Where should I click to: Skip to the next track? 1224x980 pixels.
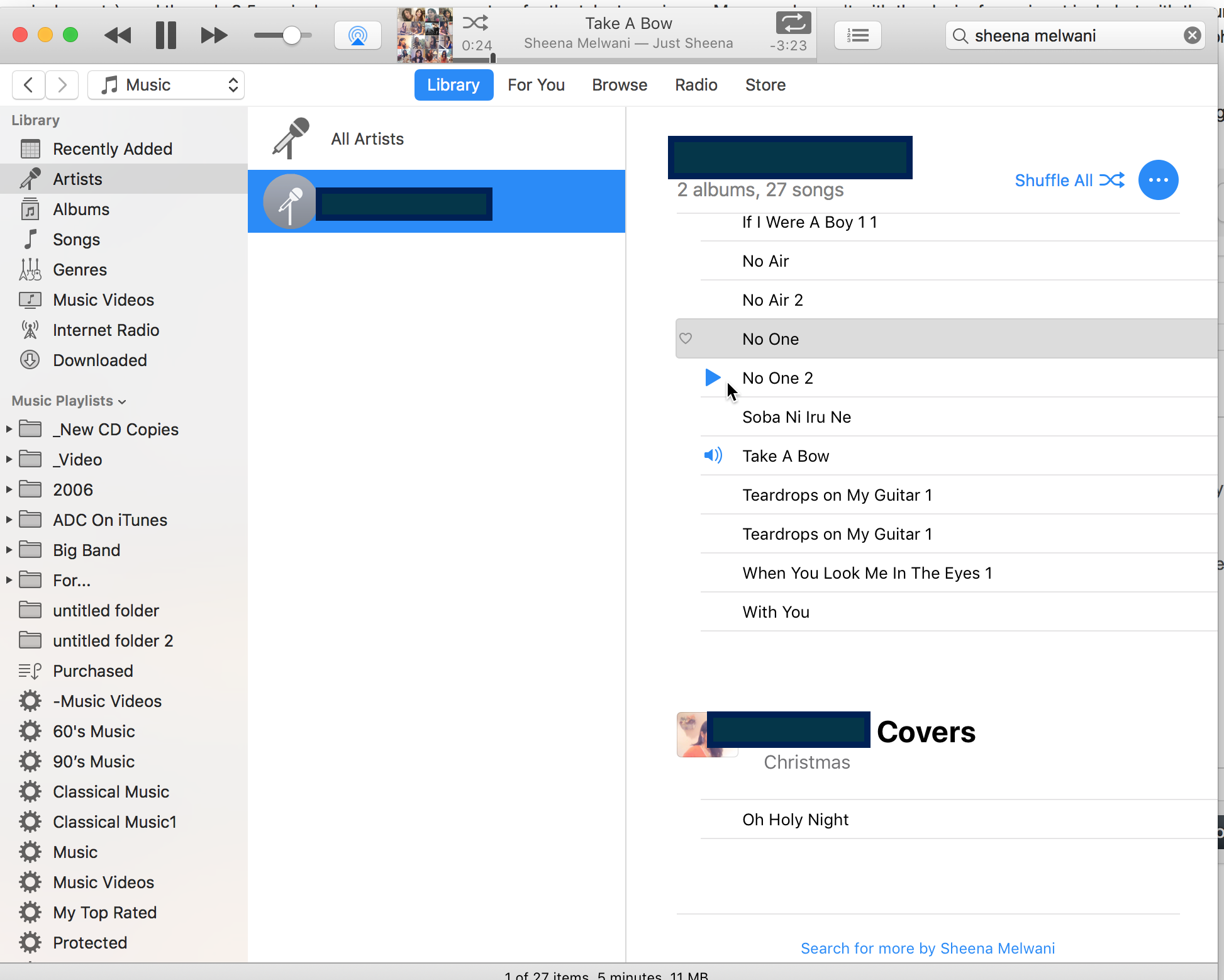point(214,35)
